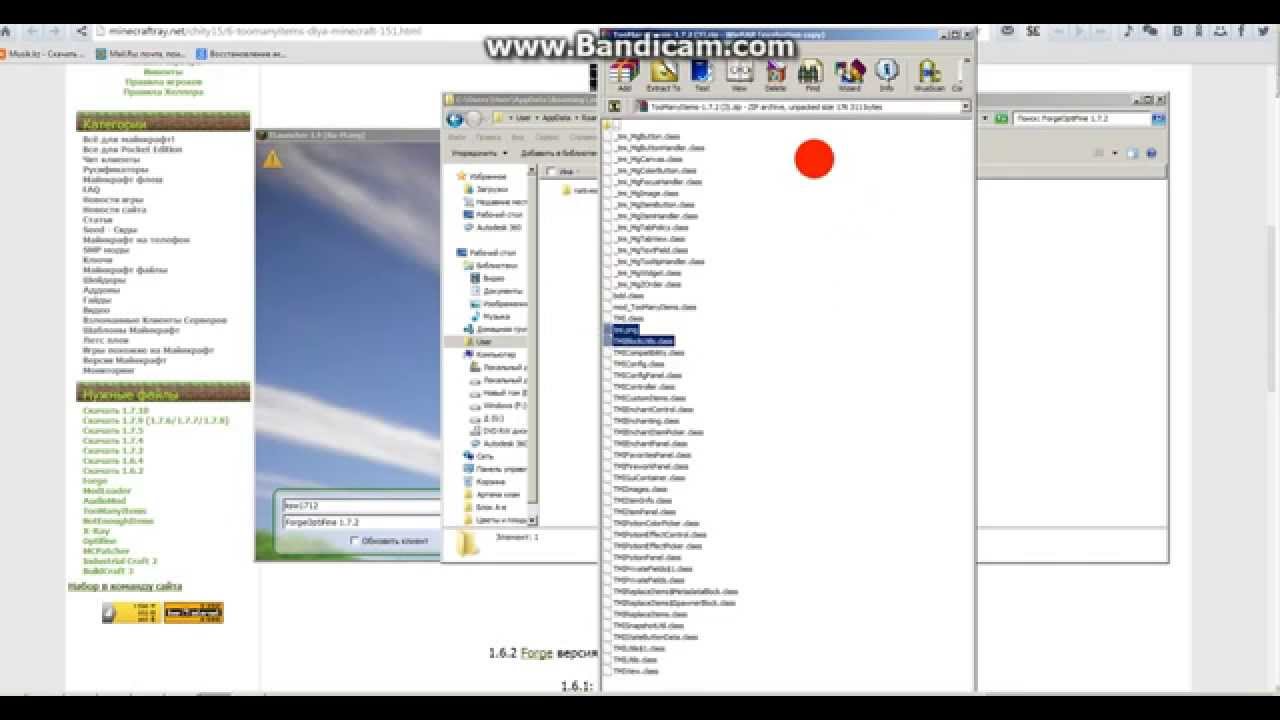Open Видео library in Explorer tree
The width and height of the screenshot is (1280, 720).
click(487, 278)
